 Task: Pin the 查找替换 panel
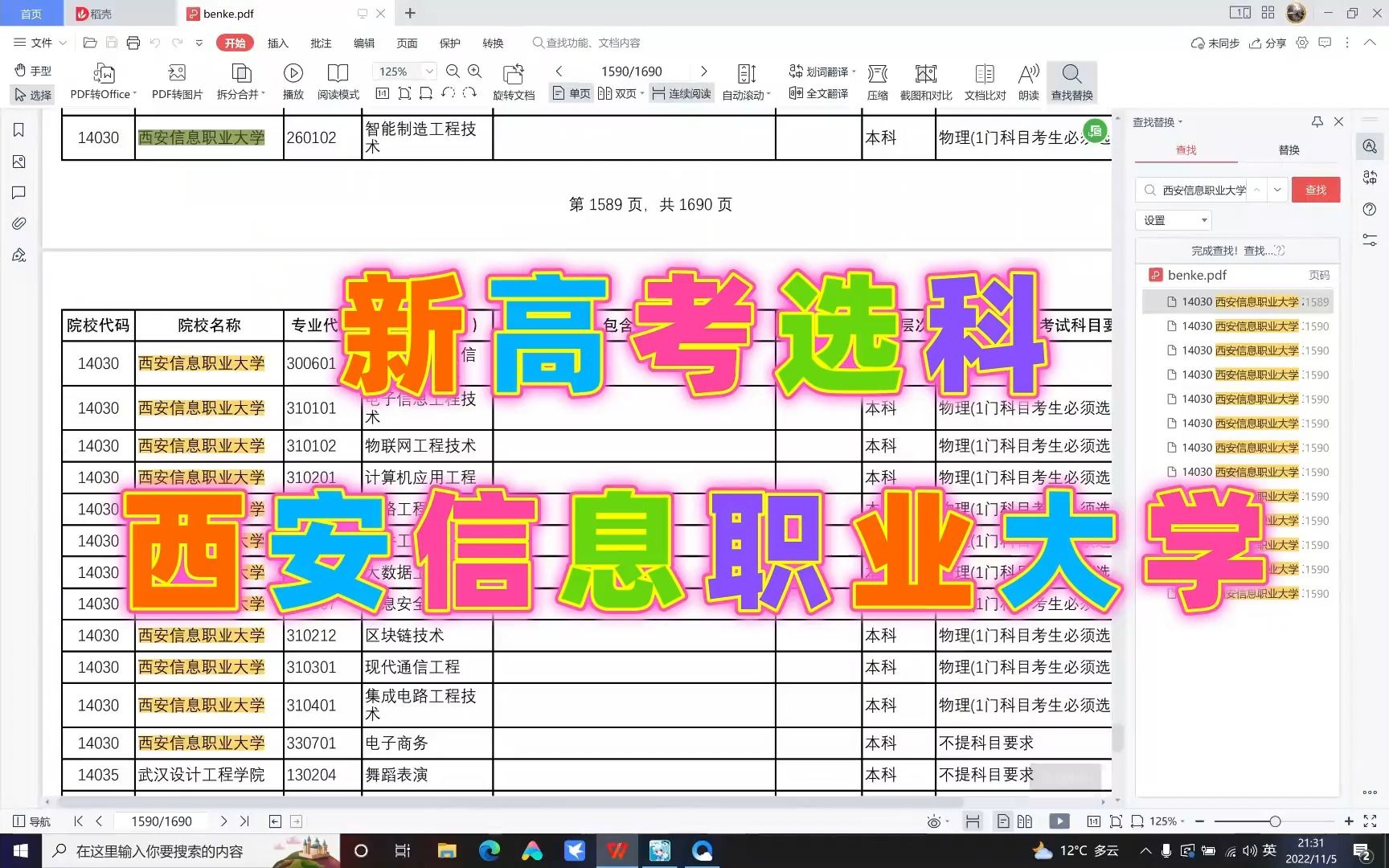coord(1317,121)
